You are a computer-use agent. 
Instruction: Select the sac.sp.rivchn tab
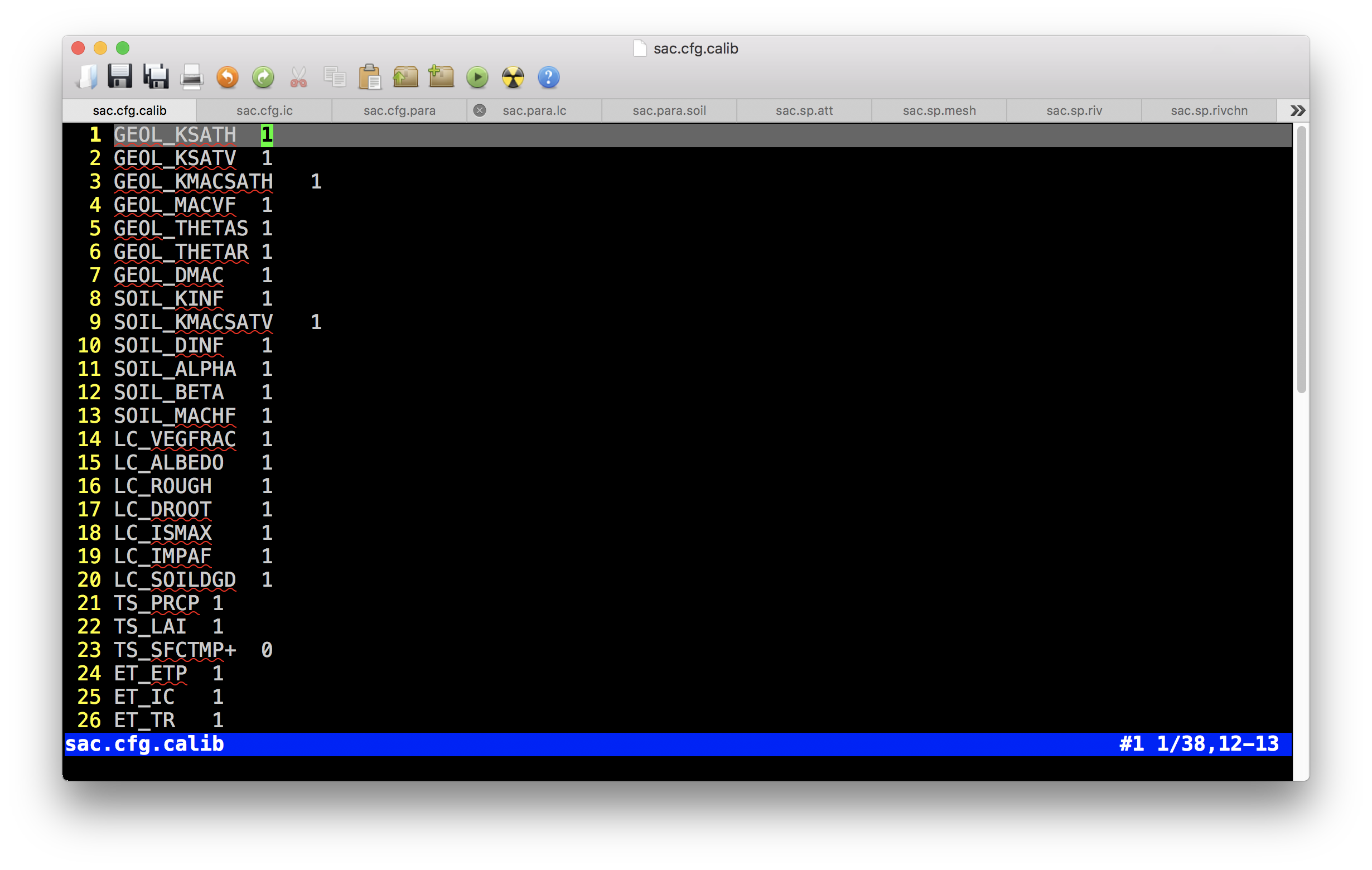[1209, 110]
